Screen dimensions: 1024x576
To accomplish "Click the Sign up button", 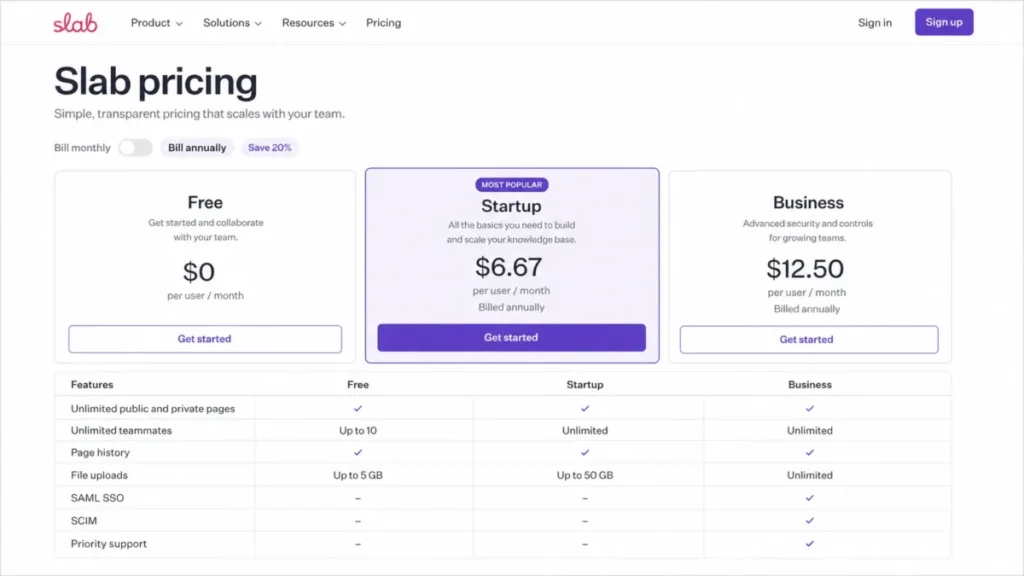I will pyautogui.click(x=944, y=22).
